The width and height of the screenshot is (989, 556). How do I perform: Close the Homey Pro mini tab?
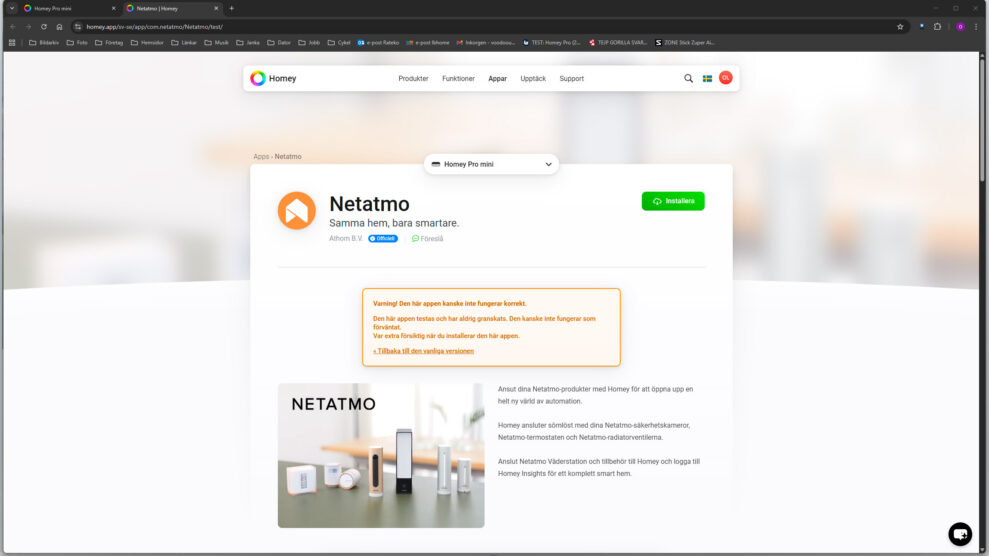(x=114, y=8)
